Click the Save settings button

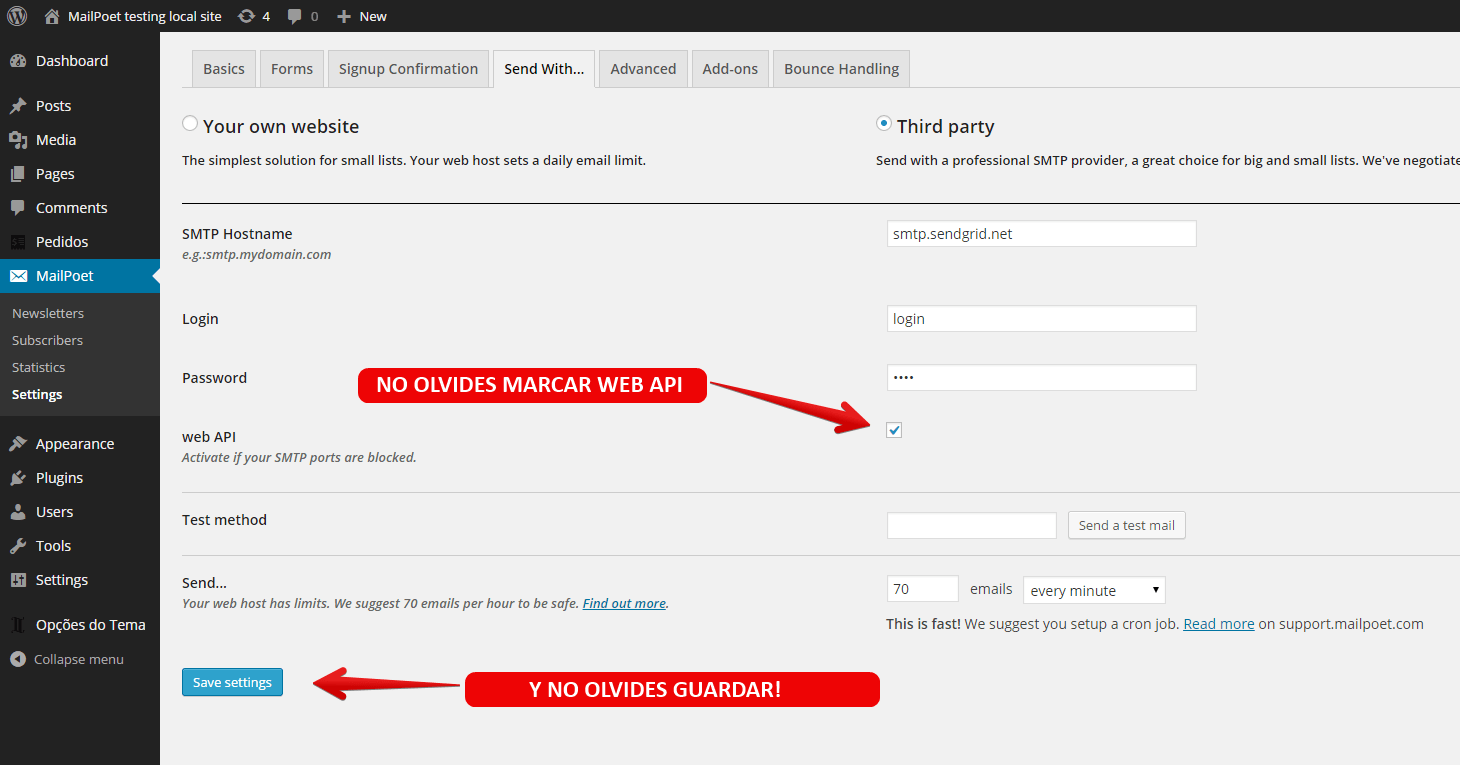click(232, 682)
